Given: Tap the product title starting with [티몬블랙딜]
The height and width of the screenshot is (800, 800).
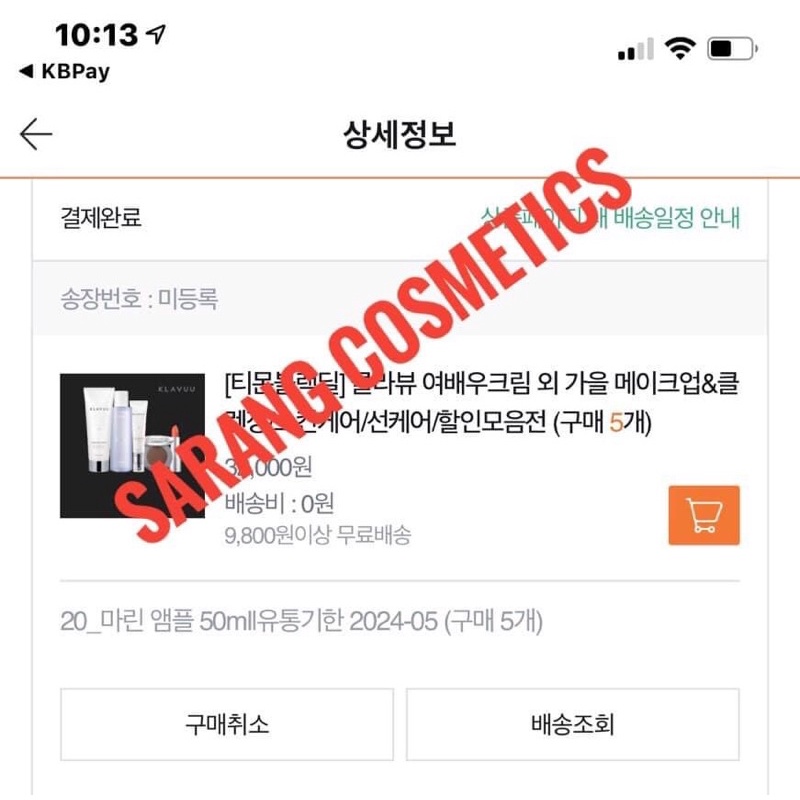Looking at the screenshot, I should (481, 403).
